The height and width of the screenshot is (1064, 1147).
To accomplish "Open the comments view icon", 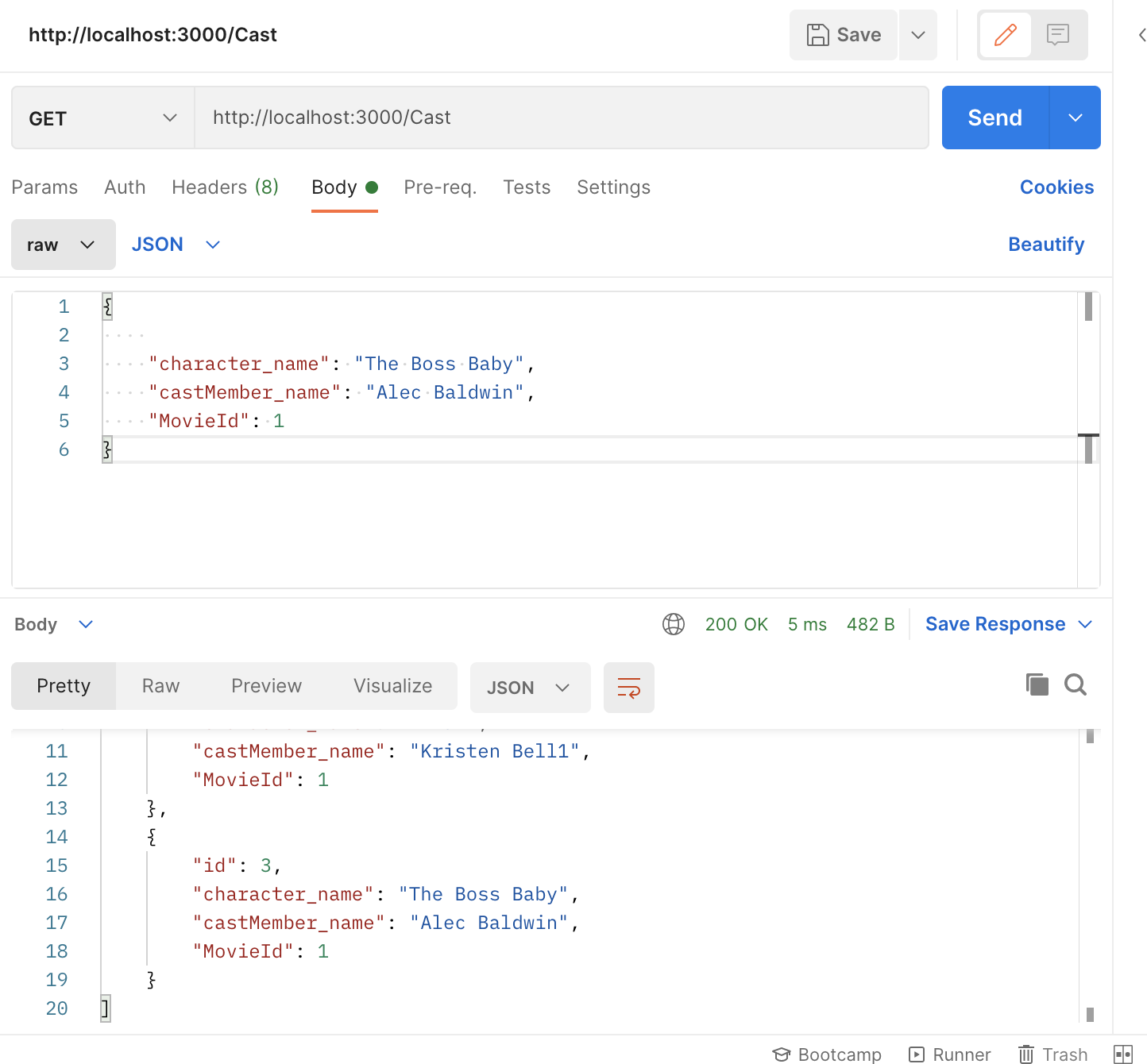I will [x=1058, y=35].
